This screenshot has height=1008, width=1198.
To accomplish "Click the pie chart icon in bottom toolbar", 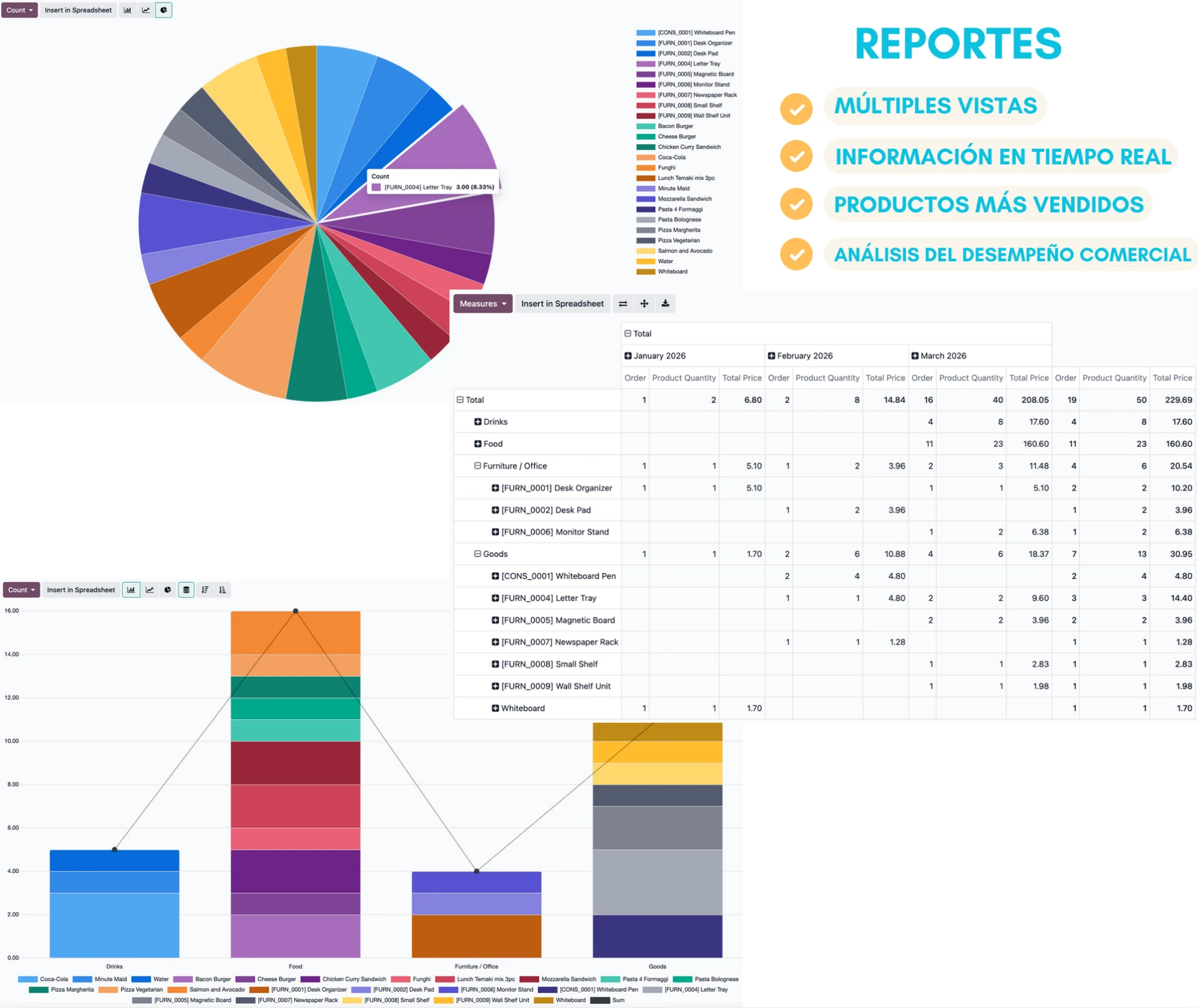I will (167, 589).
